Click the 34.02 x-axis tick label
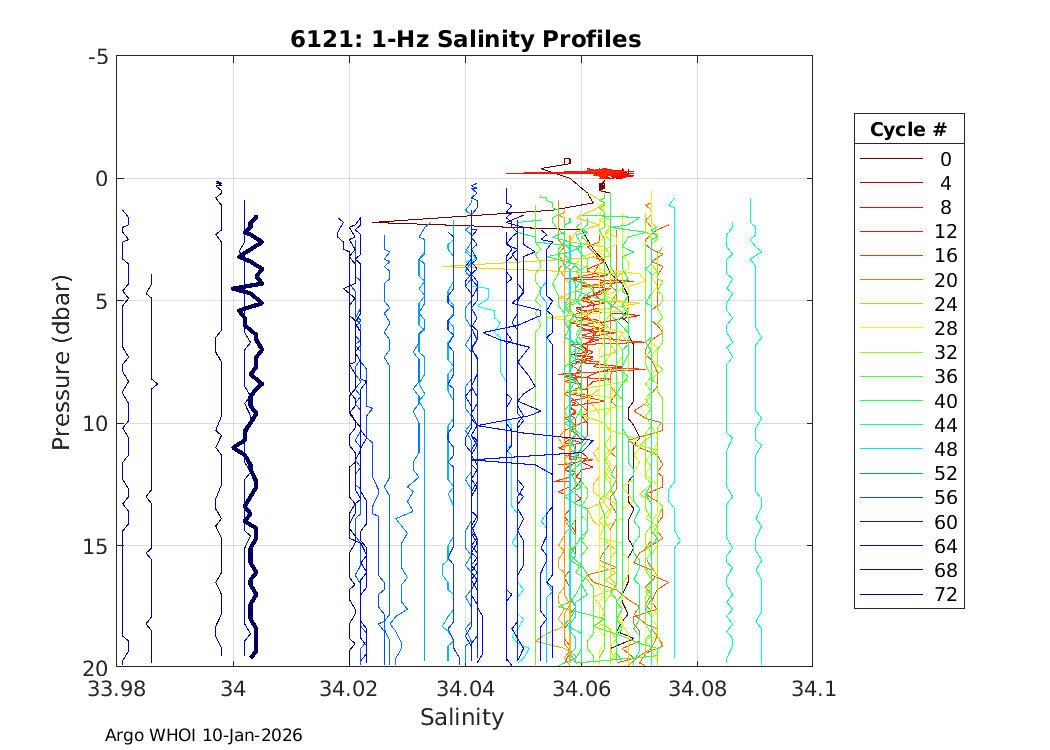Screen dimensions: 1050x750 click(x=349, y=689)
